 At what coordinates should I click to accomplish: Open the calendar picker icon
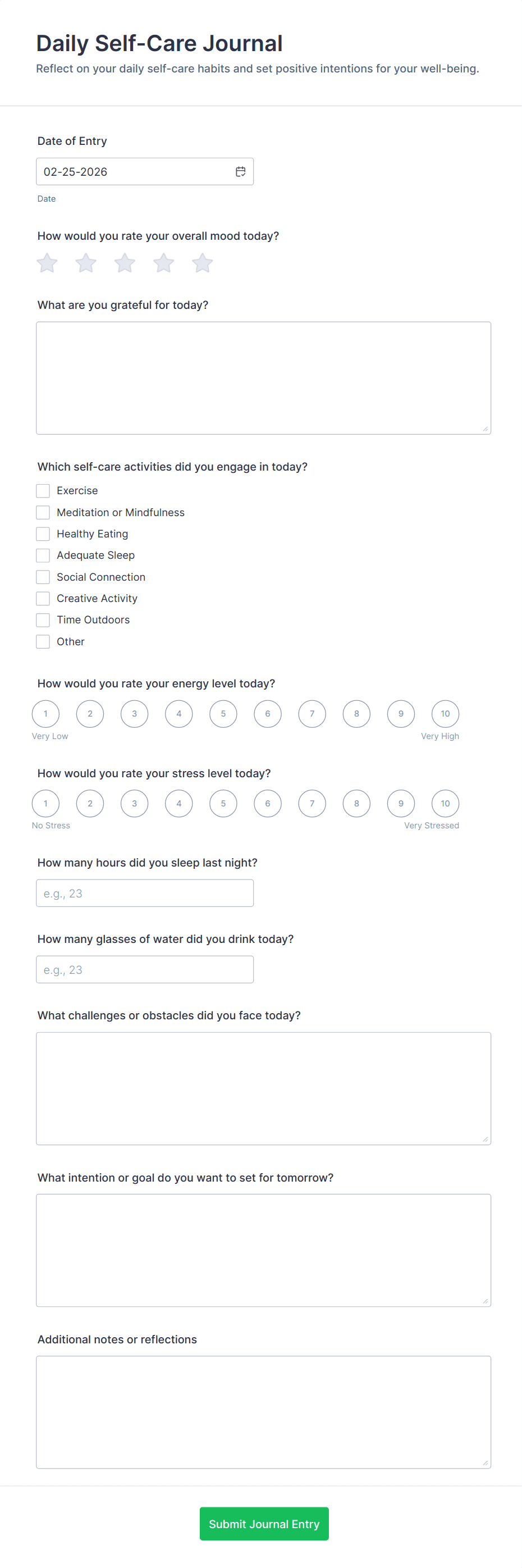pyautogui.click(x=240, y=172)
